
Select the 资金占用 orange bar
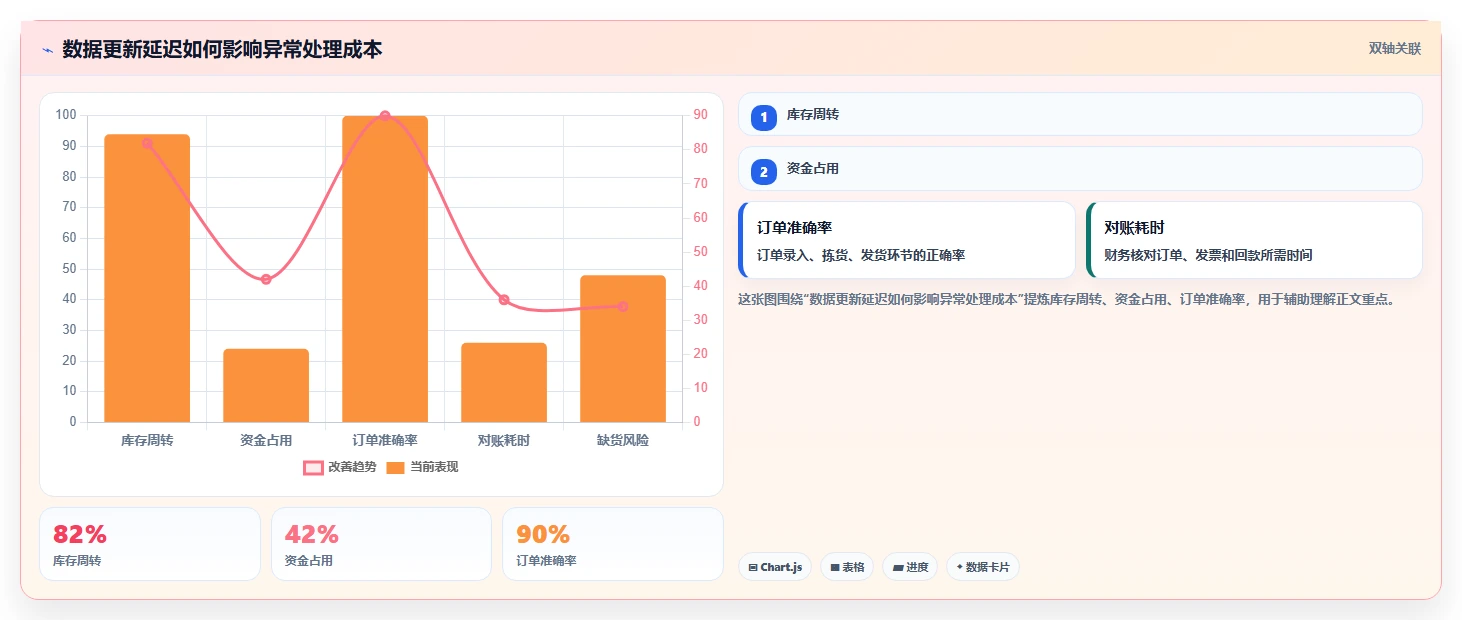266,385
